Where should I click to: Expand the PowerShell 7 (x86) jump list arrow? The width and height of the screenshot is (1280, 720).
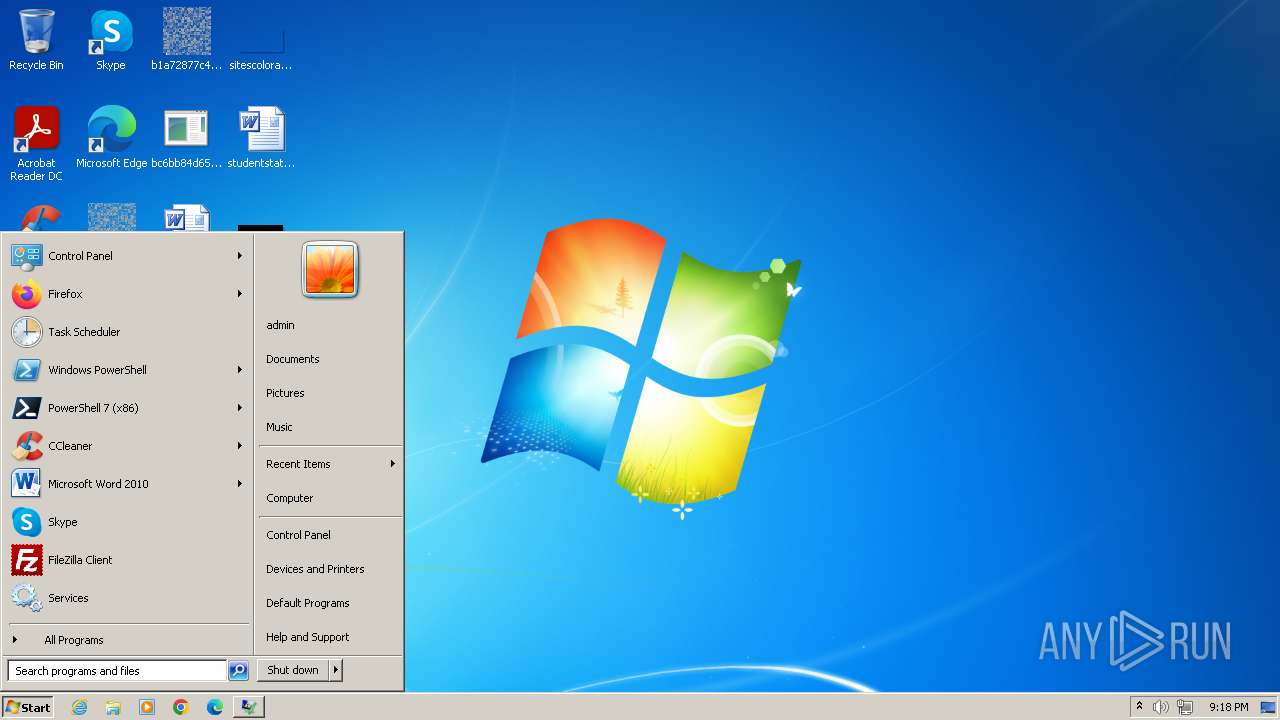click(x=240, y=408)
